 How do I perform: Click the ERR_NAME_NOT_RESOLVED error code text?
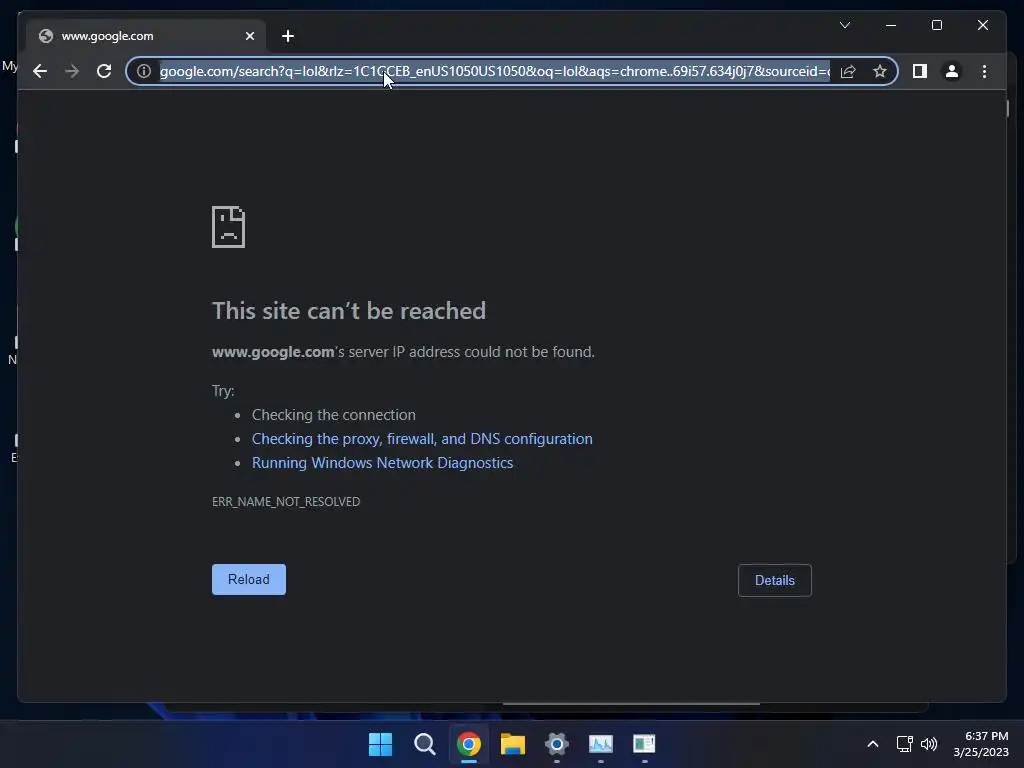[x=286, y=502]
